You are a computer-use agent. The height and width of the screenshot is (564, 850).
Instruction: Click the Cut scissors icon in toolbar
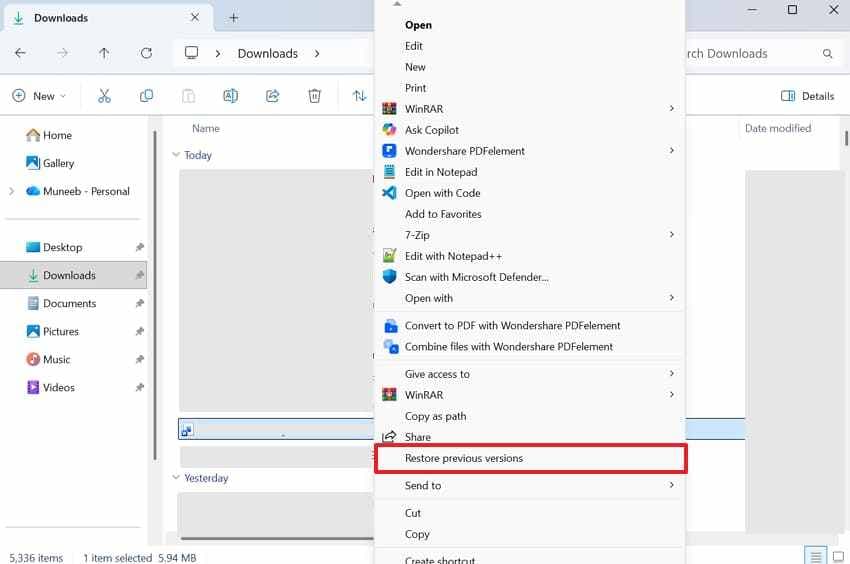point(104,96)
